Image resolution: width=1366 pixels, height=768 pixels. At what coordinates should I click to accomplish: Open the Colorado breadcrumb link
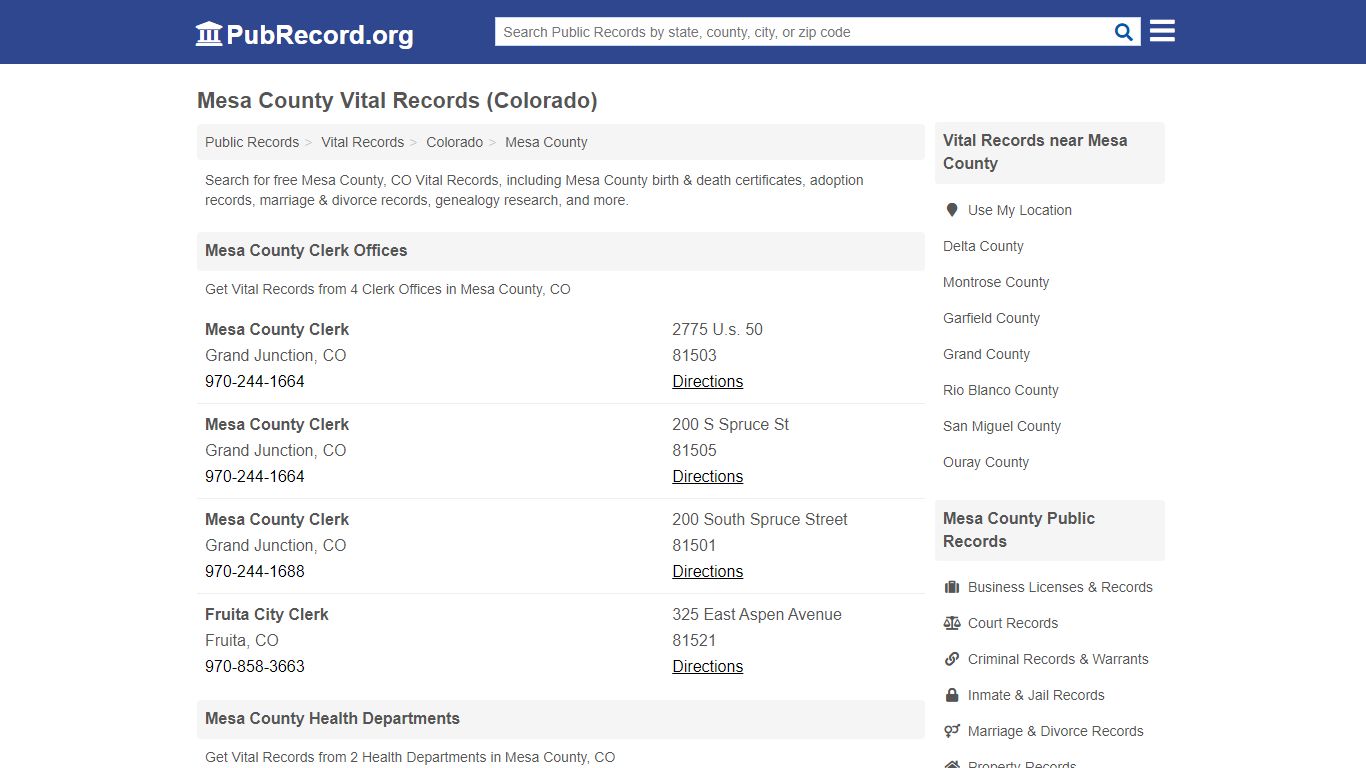[x=454, y=142]
